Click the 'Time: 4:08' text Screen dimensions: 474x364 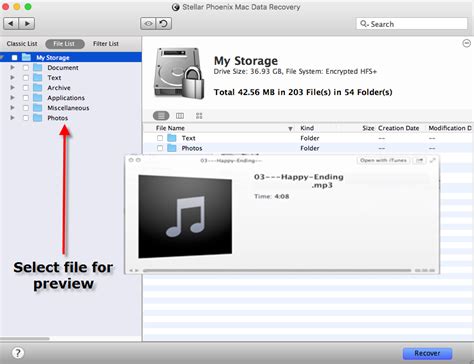click(272, 196)
